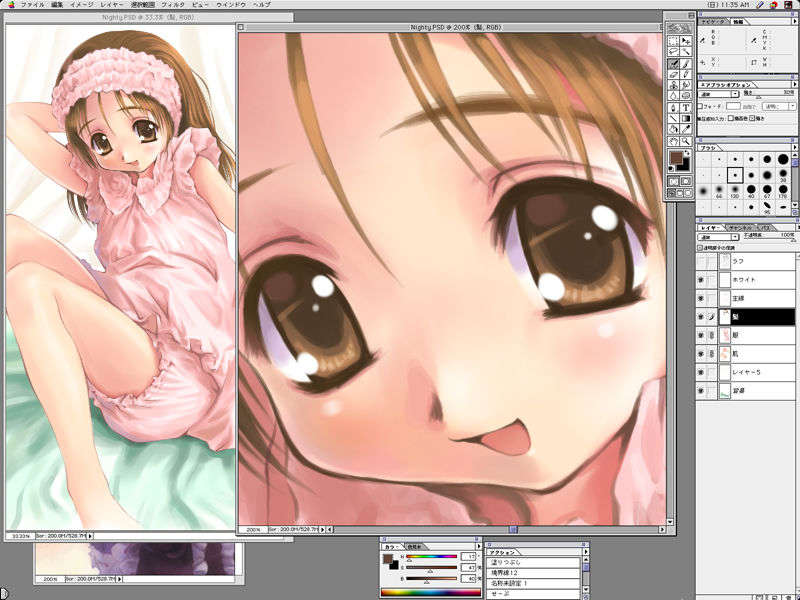Select the Move tool

tap(686, 41)
